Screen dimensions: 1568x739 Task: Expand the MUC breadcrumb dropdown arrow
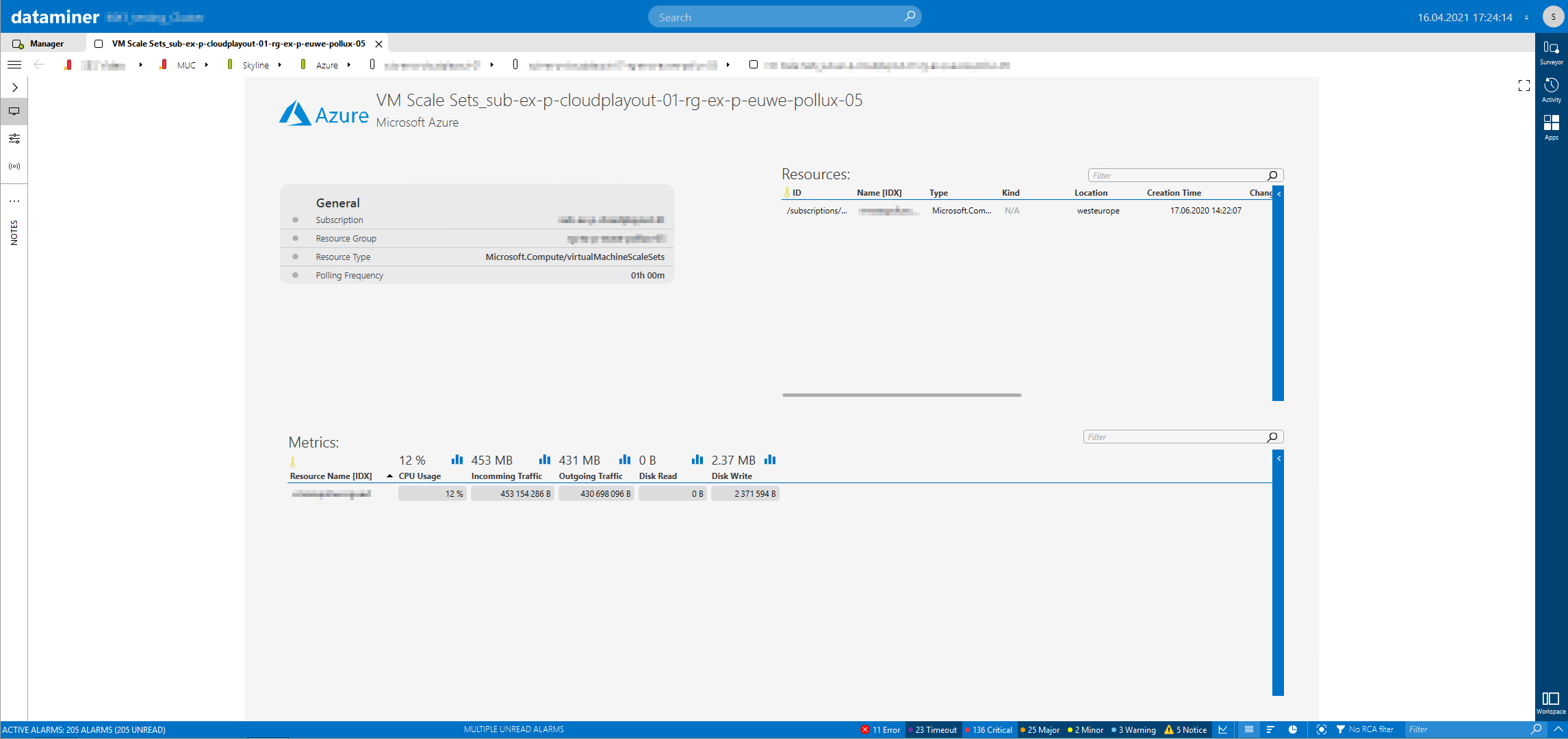tap(206, 65)
